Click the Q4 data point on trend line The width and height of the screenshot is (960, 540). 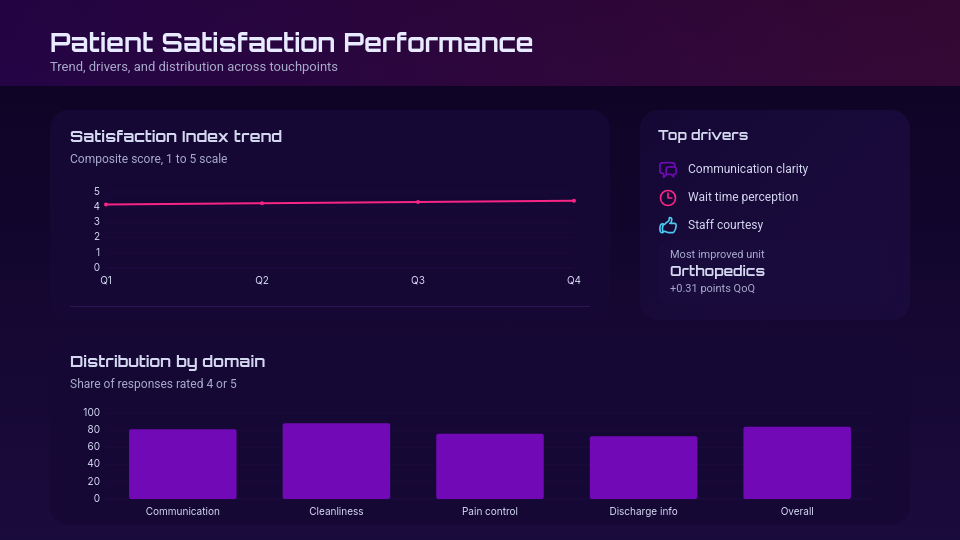click(x=574, y=201)
